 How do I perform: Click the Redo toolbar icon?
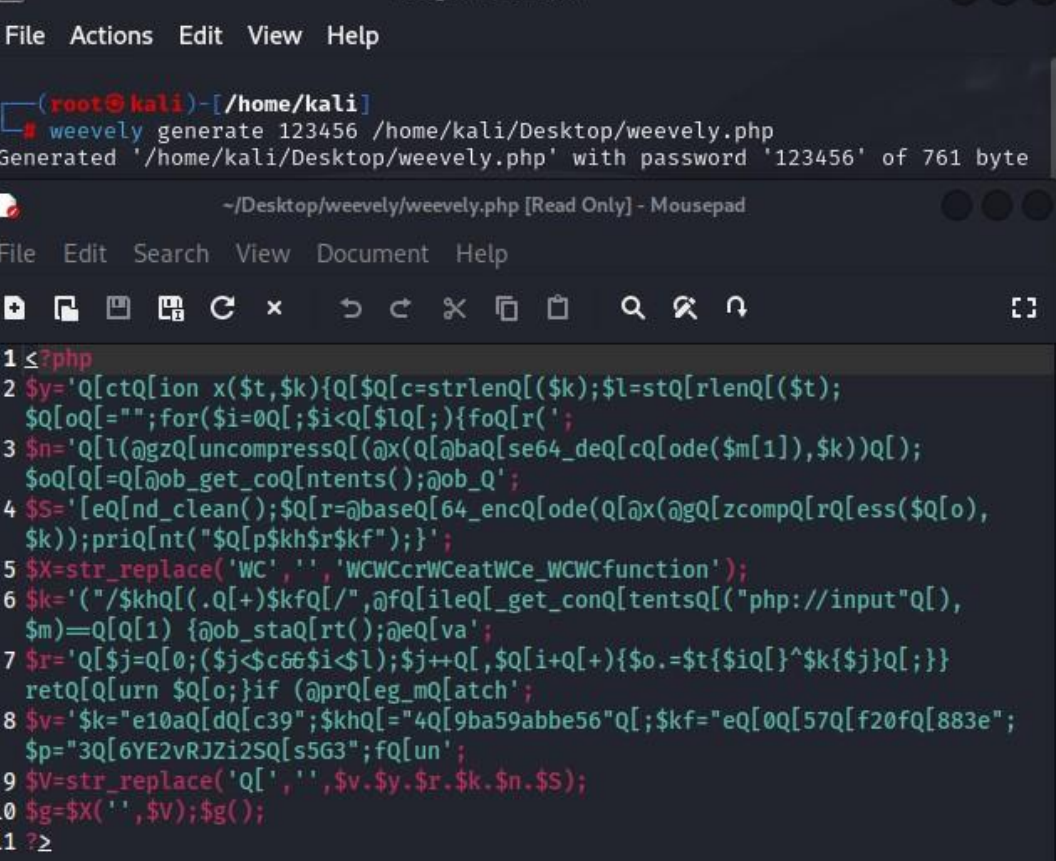pos(401,309)
